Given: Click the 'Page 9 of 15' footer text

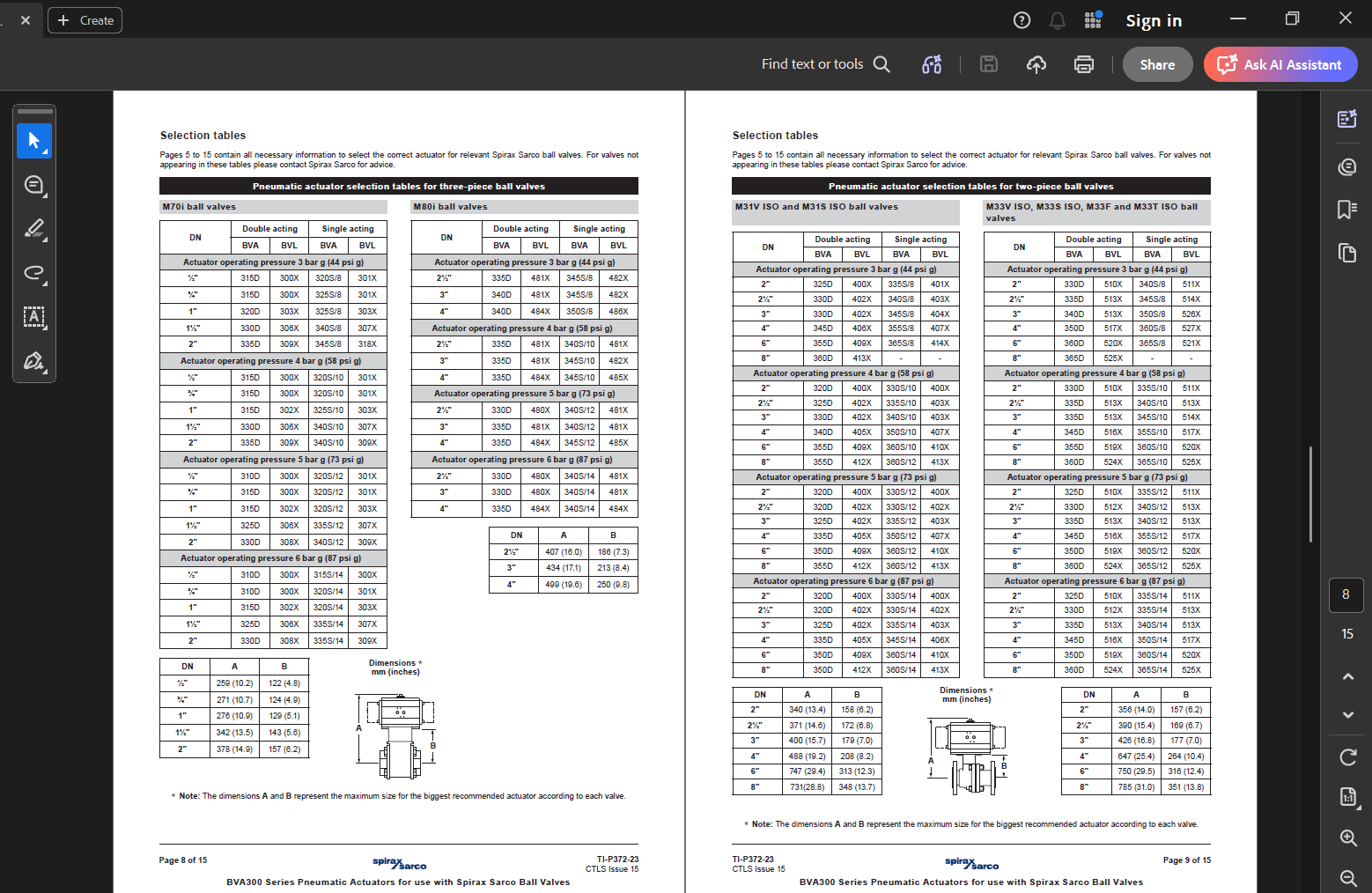Looking at the screenshot, I should pos(1187,860).
